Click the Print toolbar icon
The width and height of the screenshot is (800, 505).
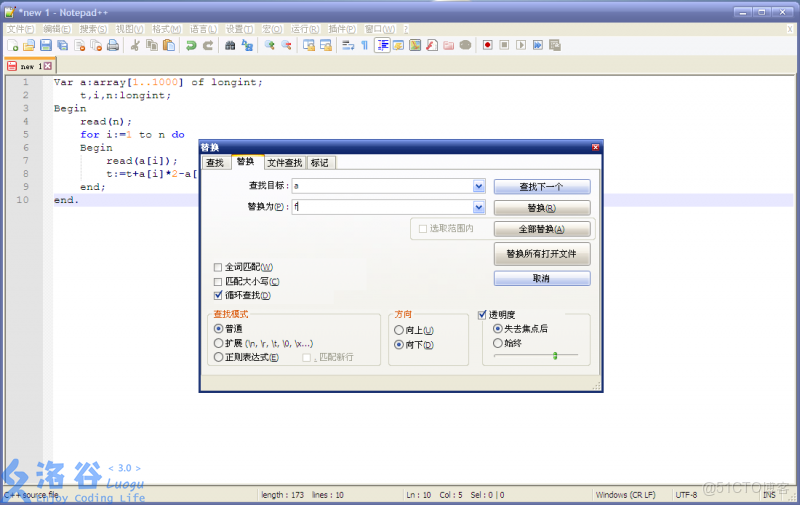113,45
